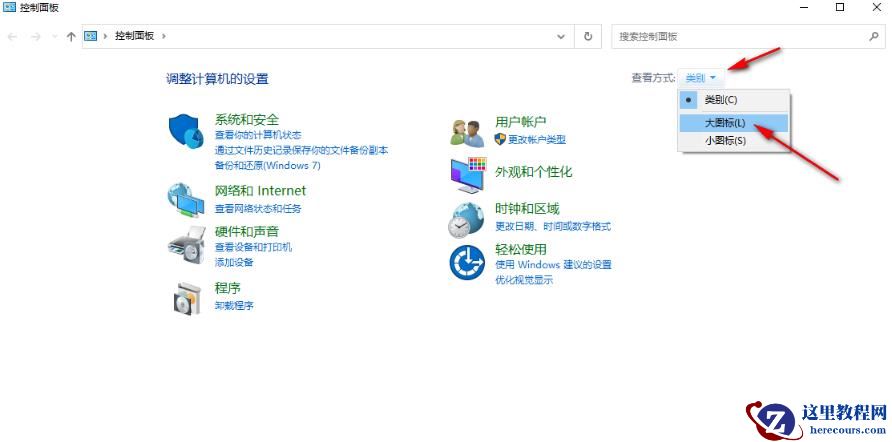Open 时钟和区域 category heading
Image resolution: width=892 pixels, height=442 pixels.
pyautogui.click(x=527, y=208)
